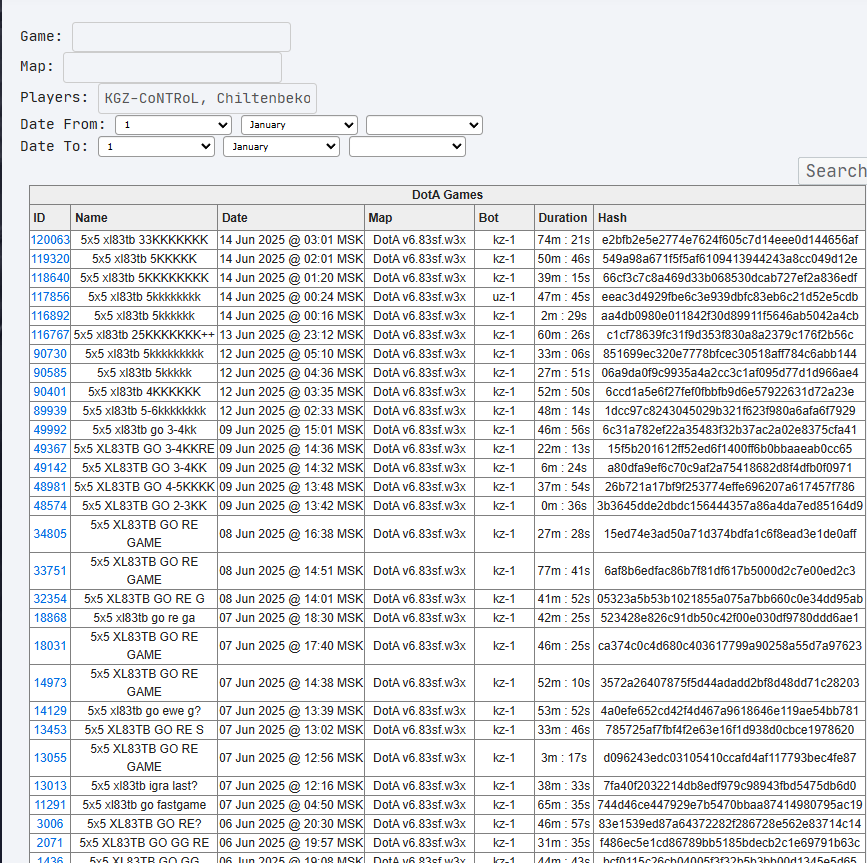
Task: Focus the Players input field
Action: [x=207, y=98]
